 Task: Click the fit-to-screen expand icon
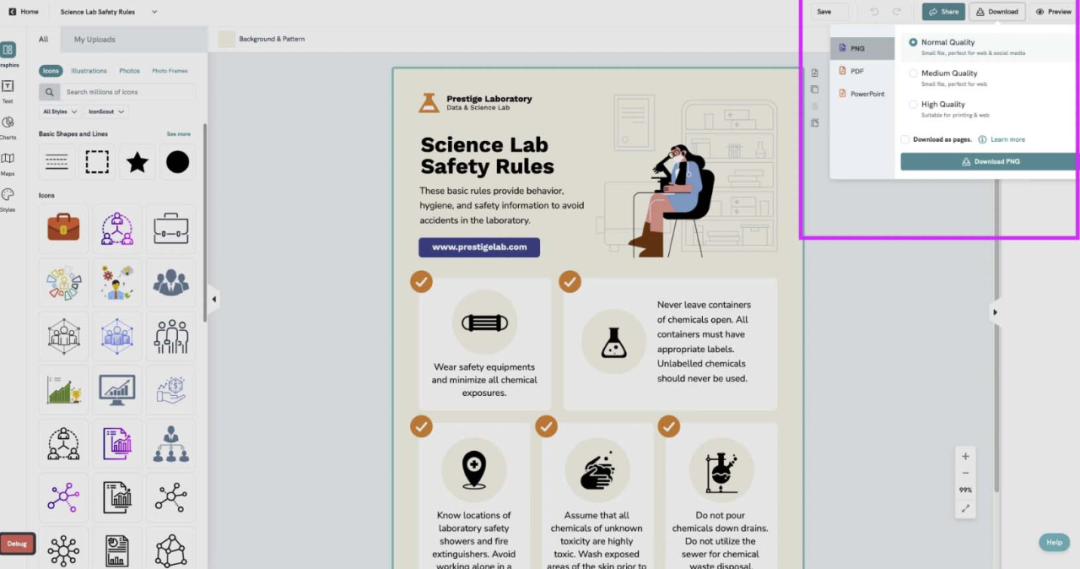click(x=965, y=509)
